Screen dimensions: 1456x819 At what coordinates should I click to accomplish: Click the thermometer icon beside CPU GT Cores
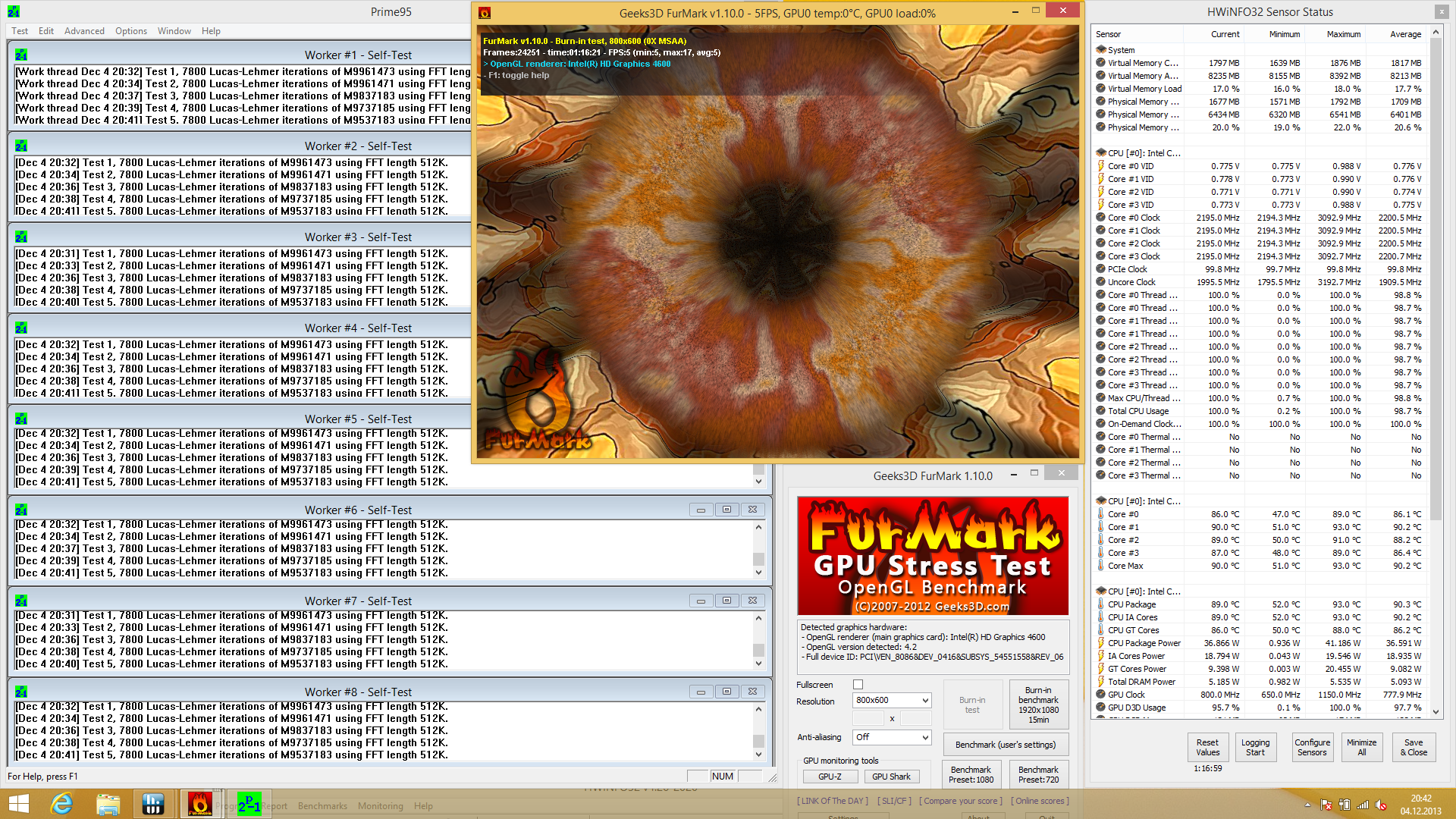(x=1101, y=630)
